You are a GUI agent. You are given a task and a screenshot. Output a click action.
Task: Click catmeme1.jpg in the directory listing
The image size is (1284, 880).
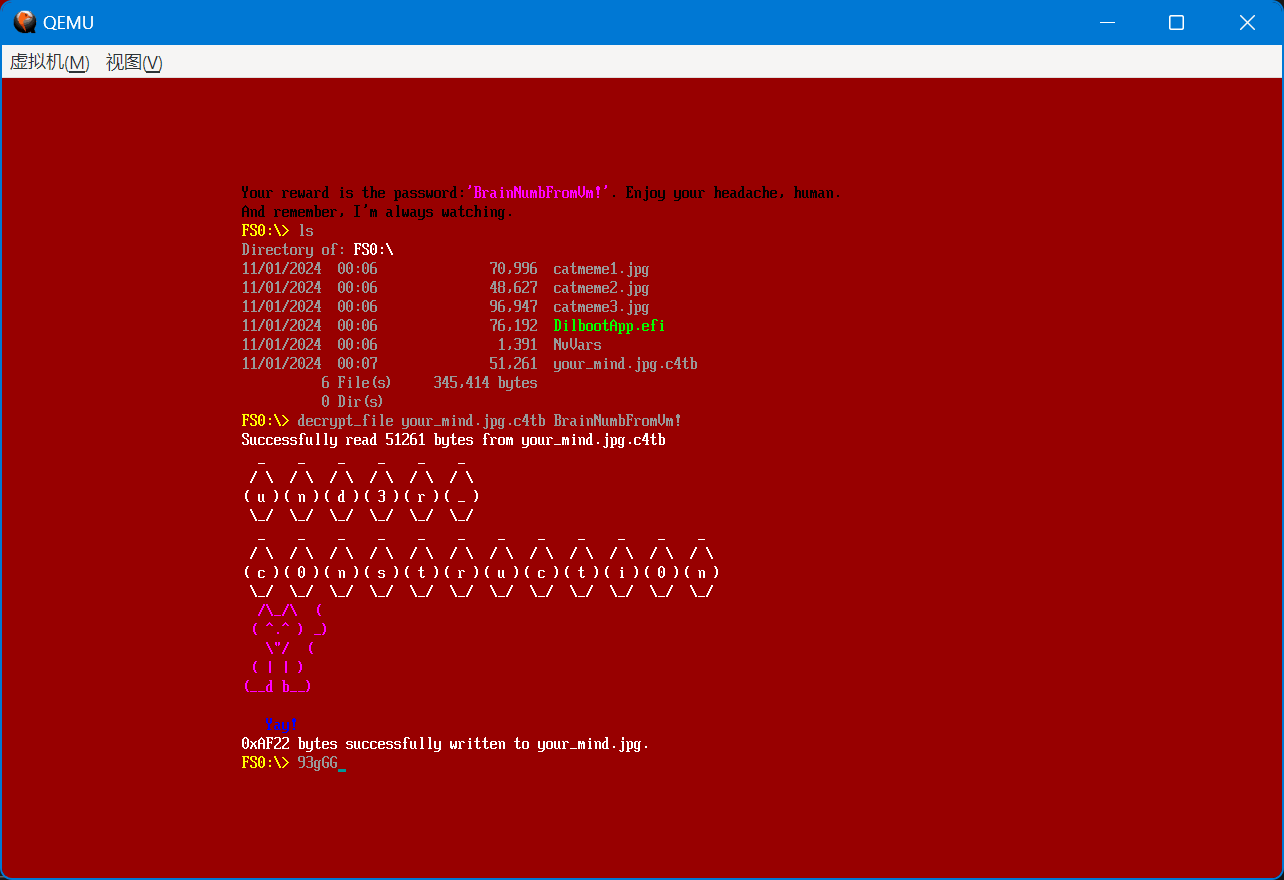tap(600, 269)
